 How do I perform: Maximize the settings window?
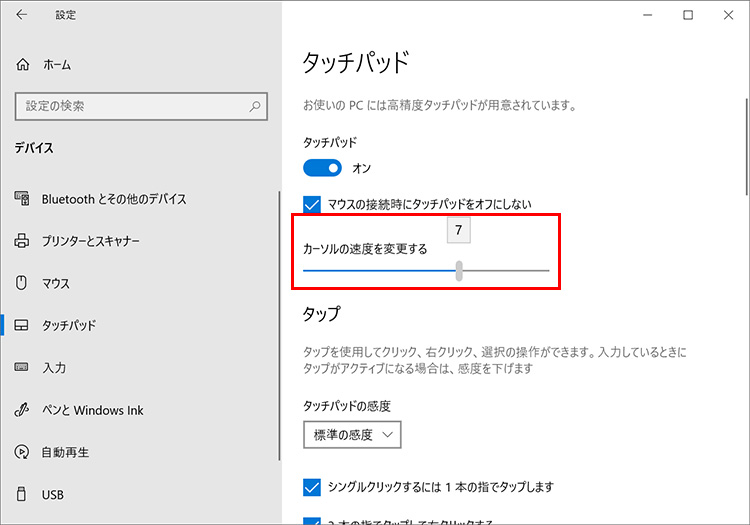tap(688, 15)
